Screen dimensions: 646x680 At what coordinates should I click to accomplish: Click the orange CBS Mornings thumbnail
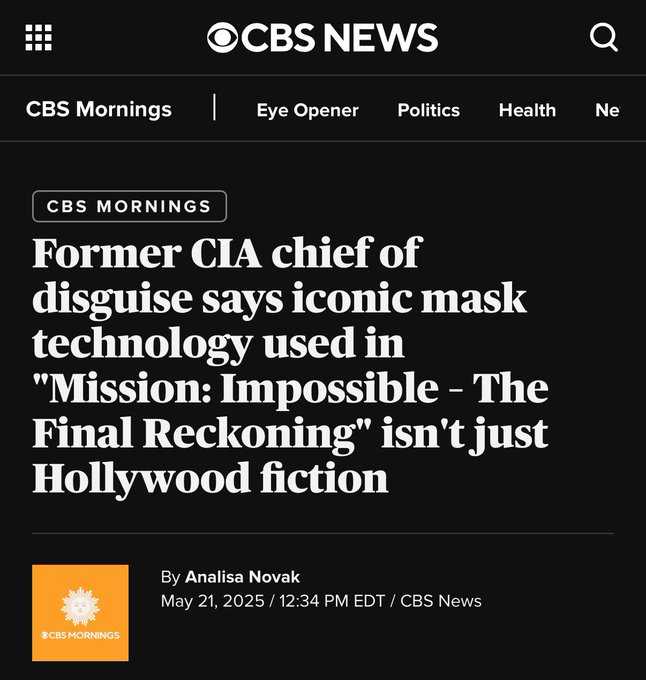click(x=80, y=612)
